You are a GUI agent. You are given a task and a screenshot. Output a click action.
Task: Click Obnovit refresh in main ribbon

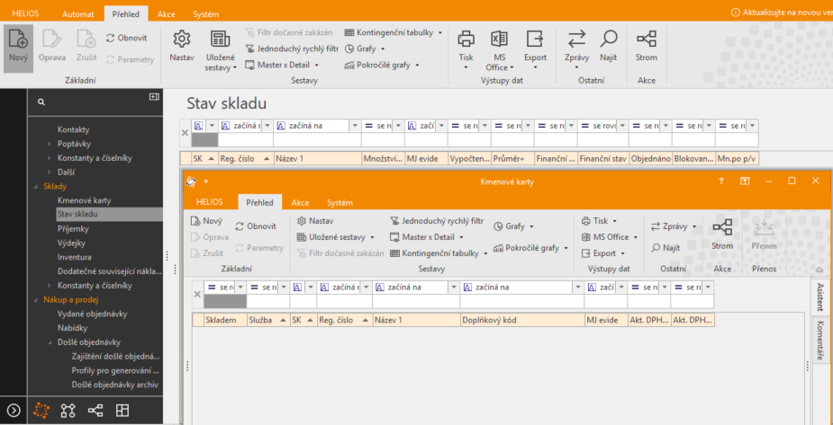pos(126,38)
